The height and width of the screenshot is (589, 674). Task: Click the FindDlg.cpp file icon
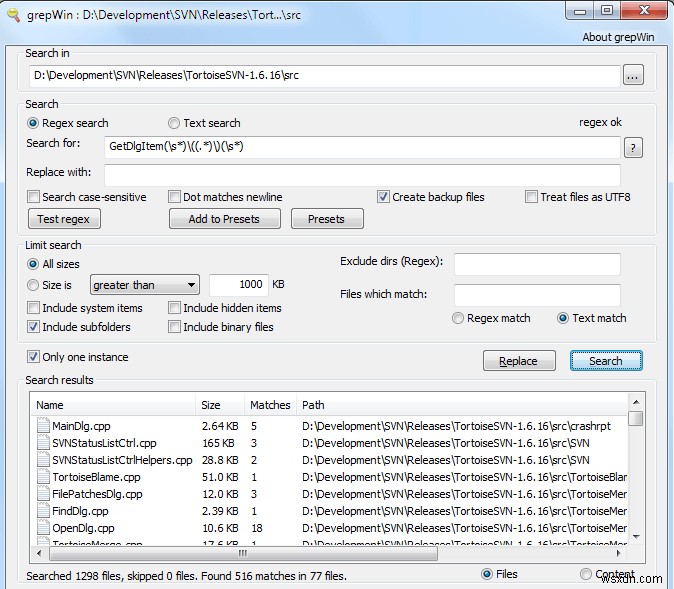(43, 511)
